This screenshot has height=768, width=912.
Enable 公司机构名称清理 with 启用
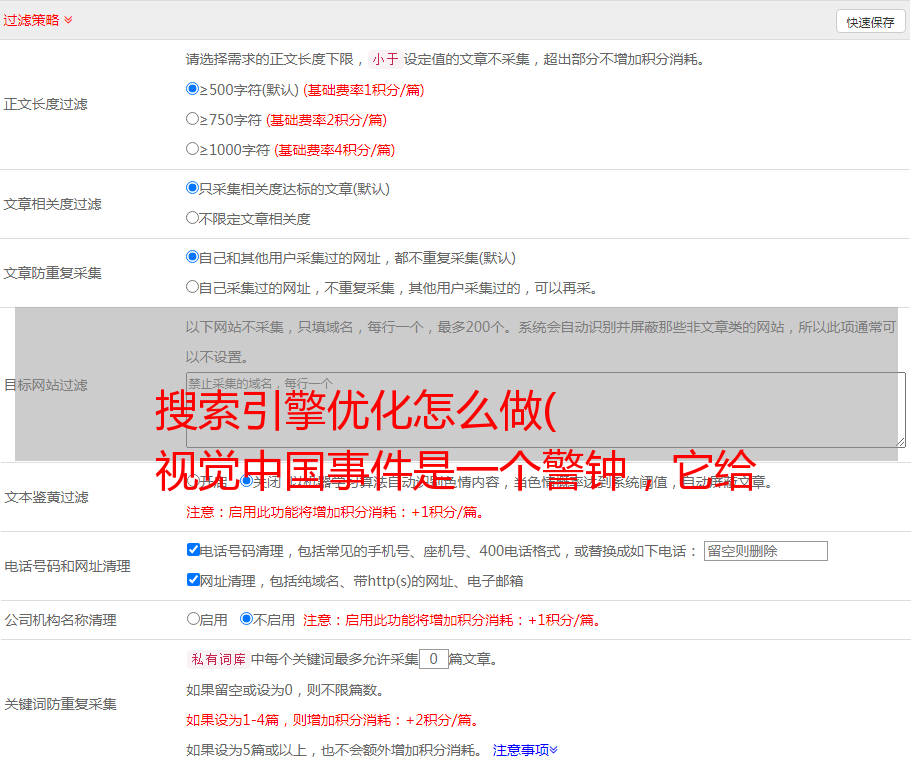pyautogui.click(x=193, y=619)
